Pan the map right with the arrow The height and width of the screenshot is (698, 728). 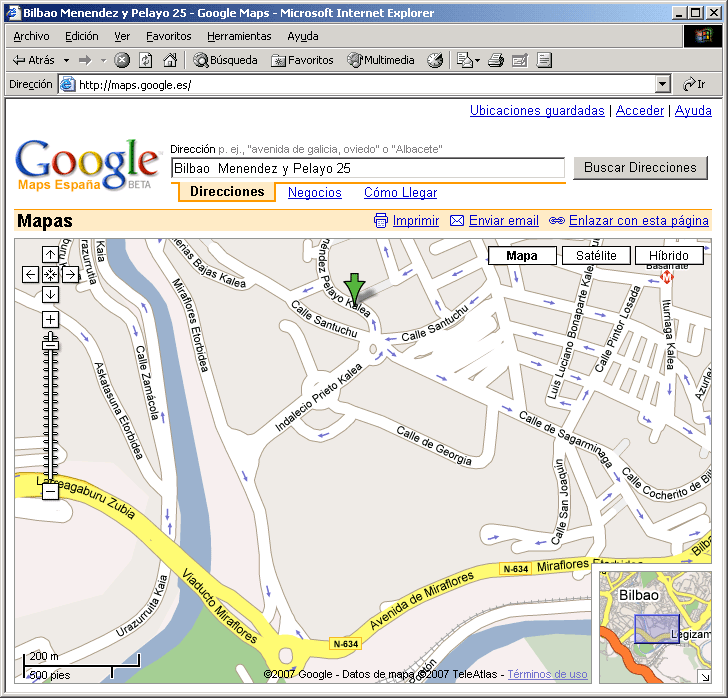pyautogui.click(x=70, y=274)
